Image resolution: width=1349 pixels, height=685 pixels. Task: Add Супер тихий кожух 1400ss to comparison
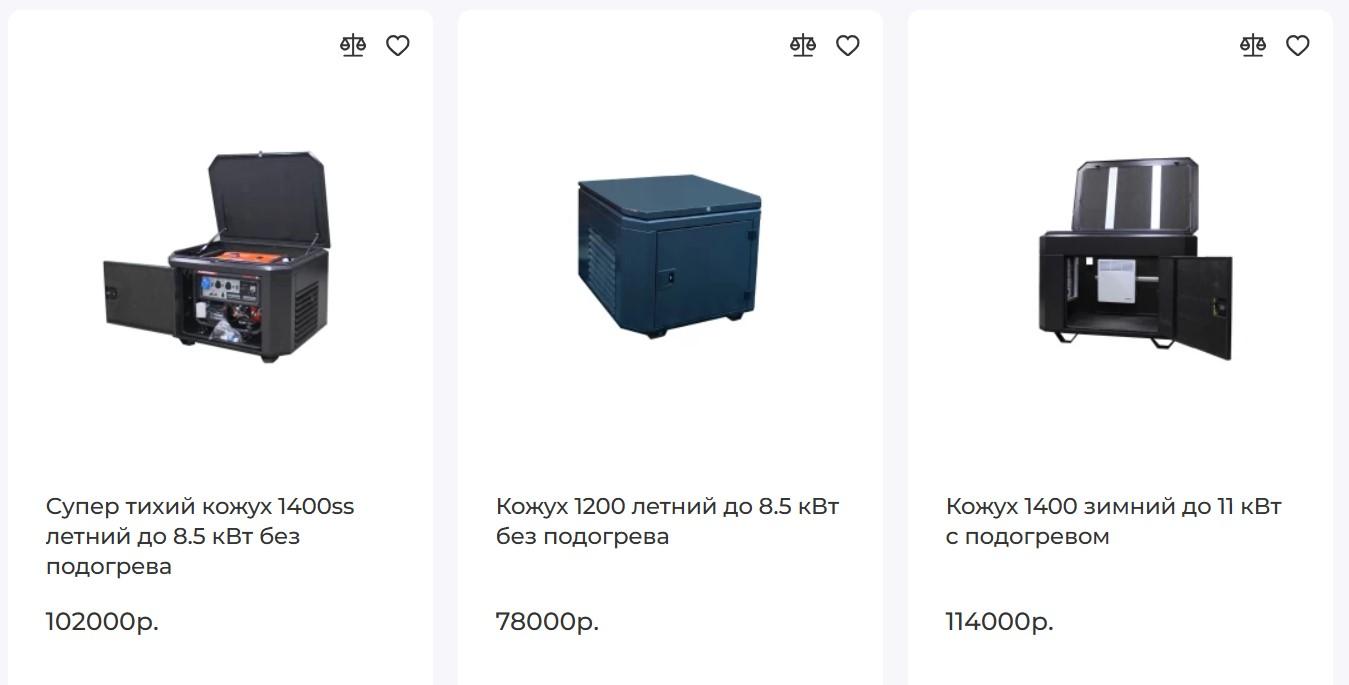coord(353,46)
